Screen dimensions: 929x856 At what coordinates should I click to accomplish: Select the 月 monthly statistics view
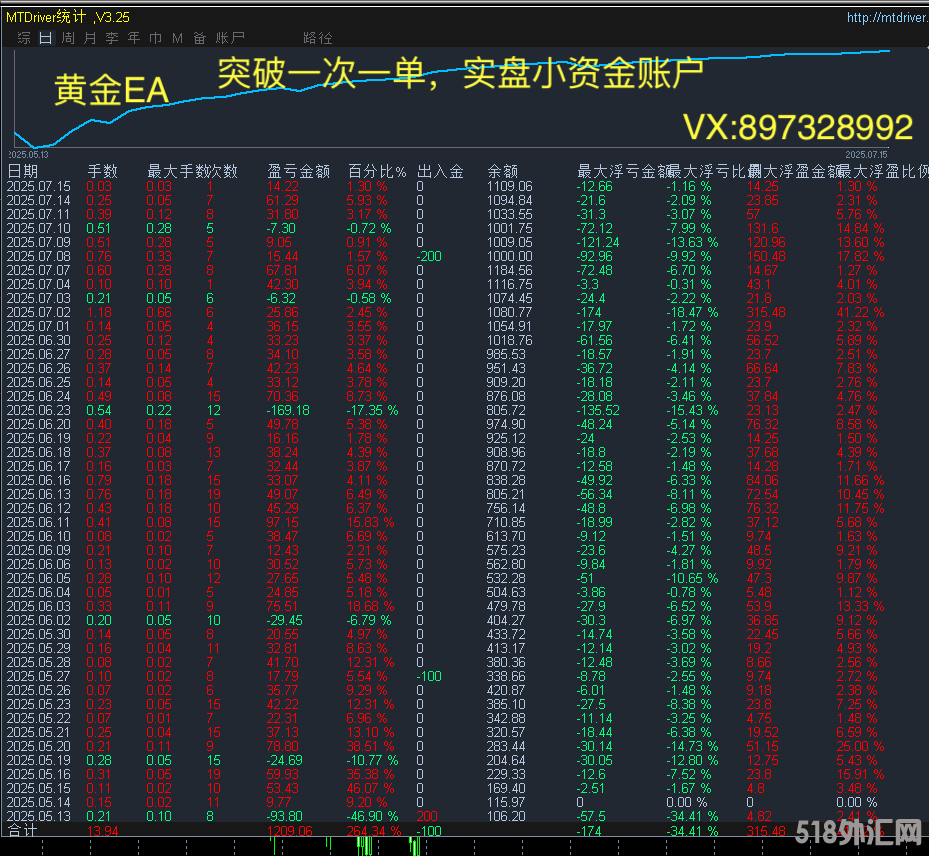(89, 37)
